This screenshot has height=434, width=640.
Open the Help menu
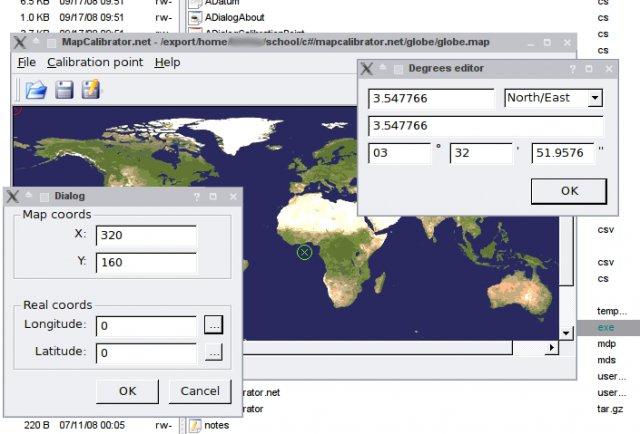tap(168, 62)
